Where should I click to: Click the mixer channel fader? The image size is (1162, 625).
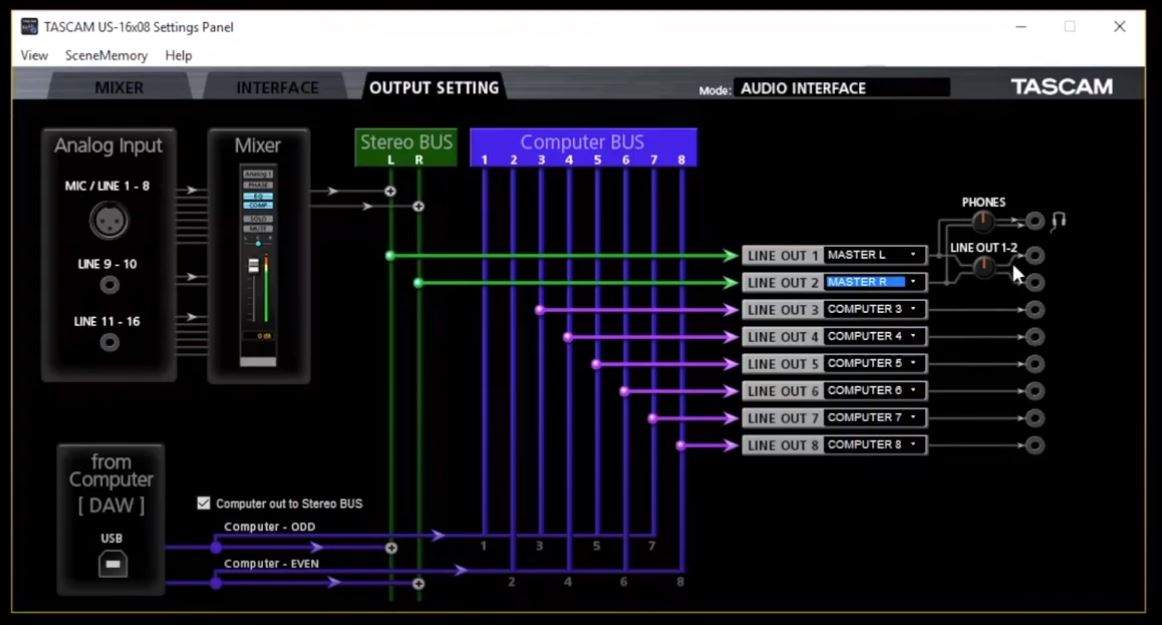(x=253, y=265)
